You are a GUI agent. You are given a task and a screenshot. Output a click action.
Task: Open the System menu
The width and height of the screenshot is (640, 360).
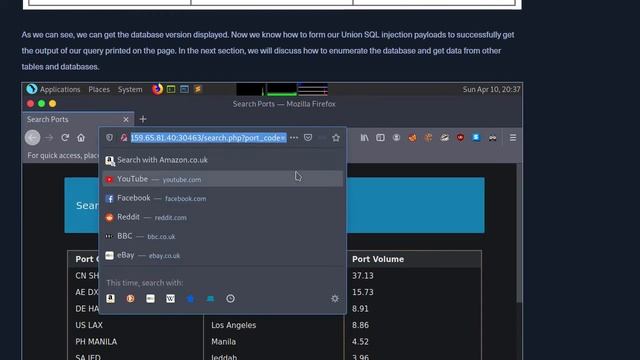(x=130, y=89)
